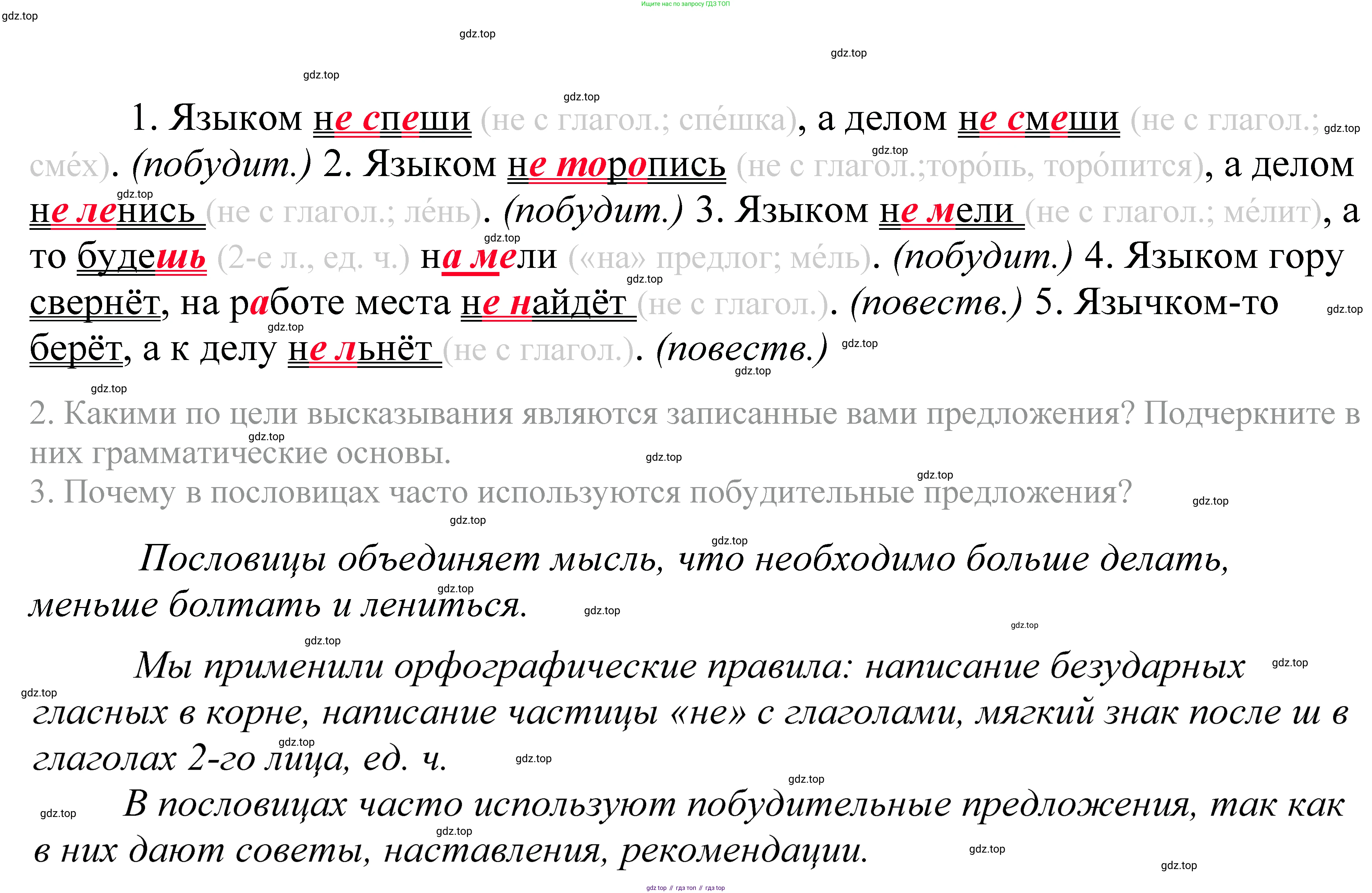This screenshot has height=893, width=1372.
Task: Select the underlined word "будешь"
Action: pyautogui.click(x=141, y=258)
